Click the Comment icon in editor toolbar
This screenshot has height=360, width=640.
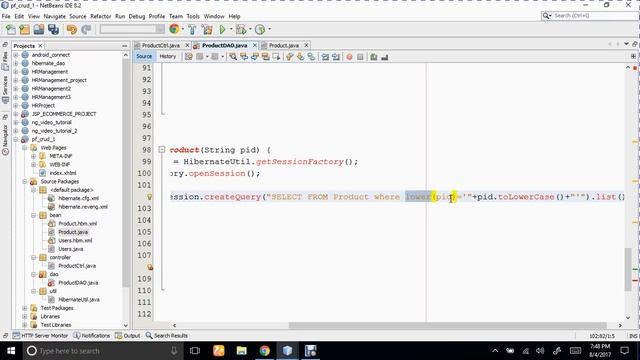point(373,57)
